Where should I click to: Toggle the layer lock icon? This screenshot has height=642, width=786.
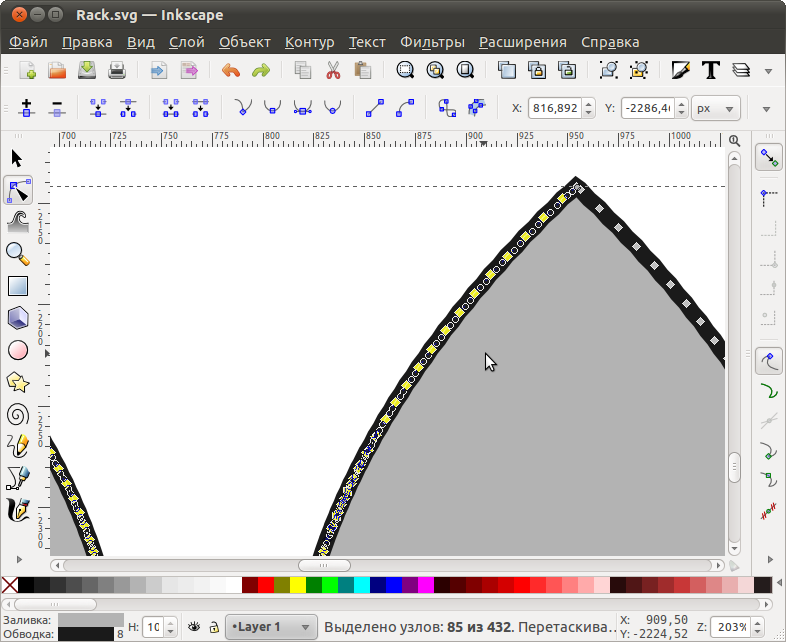(214, 627)
